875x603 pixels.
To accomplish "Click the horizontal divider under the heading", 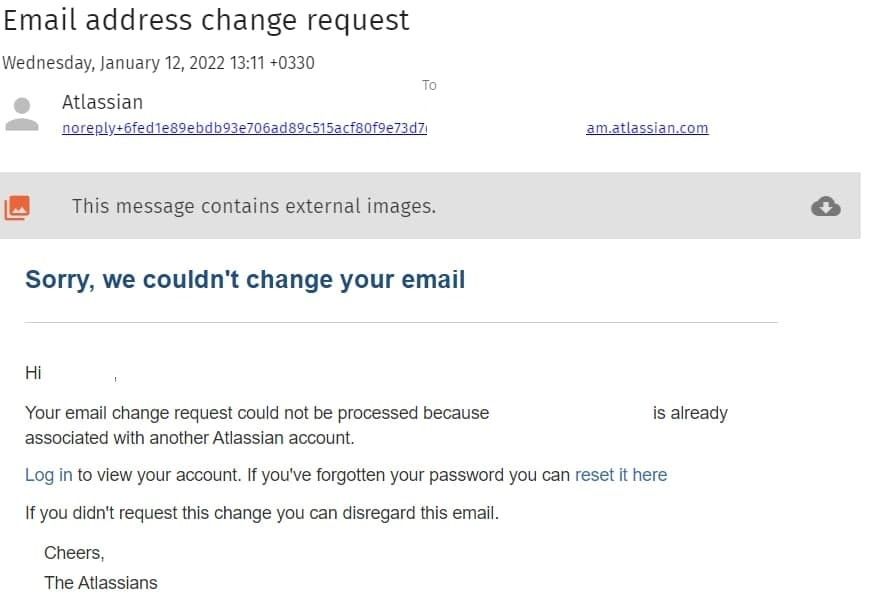I will (x=401, y=322).
